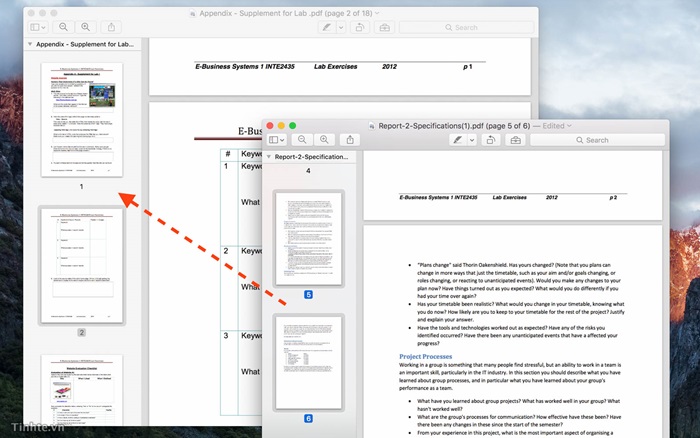Click the Project Processes heading
700x438 pixels.
pos(425,356)
